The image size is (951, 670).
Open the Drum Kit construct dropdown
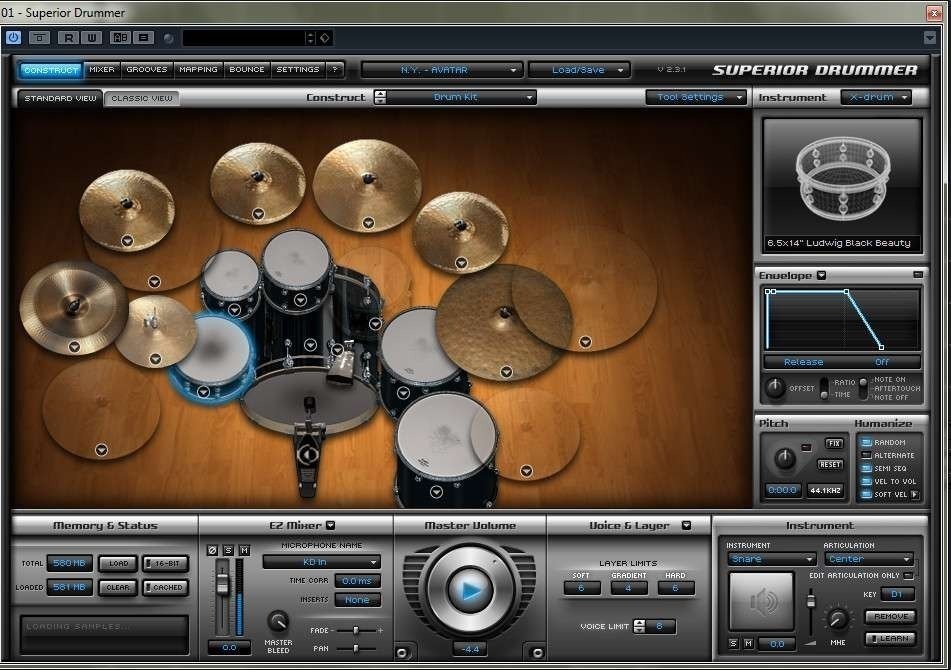461,97
